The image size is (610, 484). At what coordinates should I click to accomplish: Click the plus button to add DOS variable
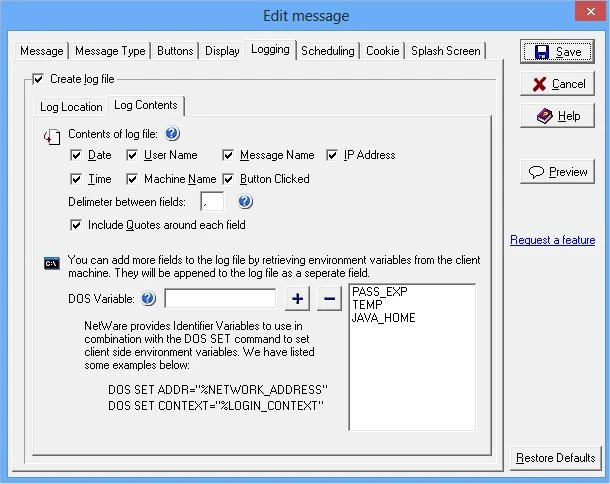[x=298, y=298]
